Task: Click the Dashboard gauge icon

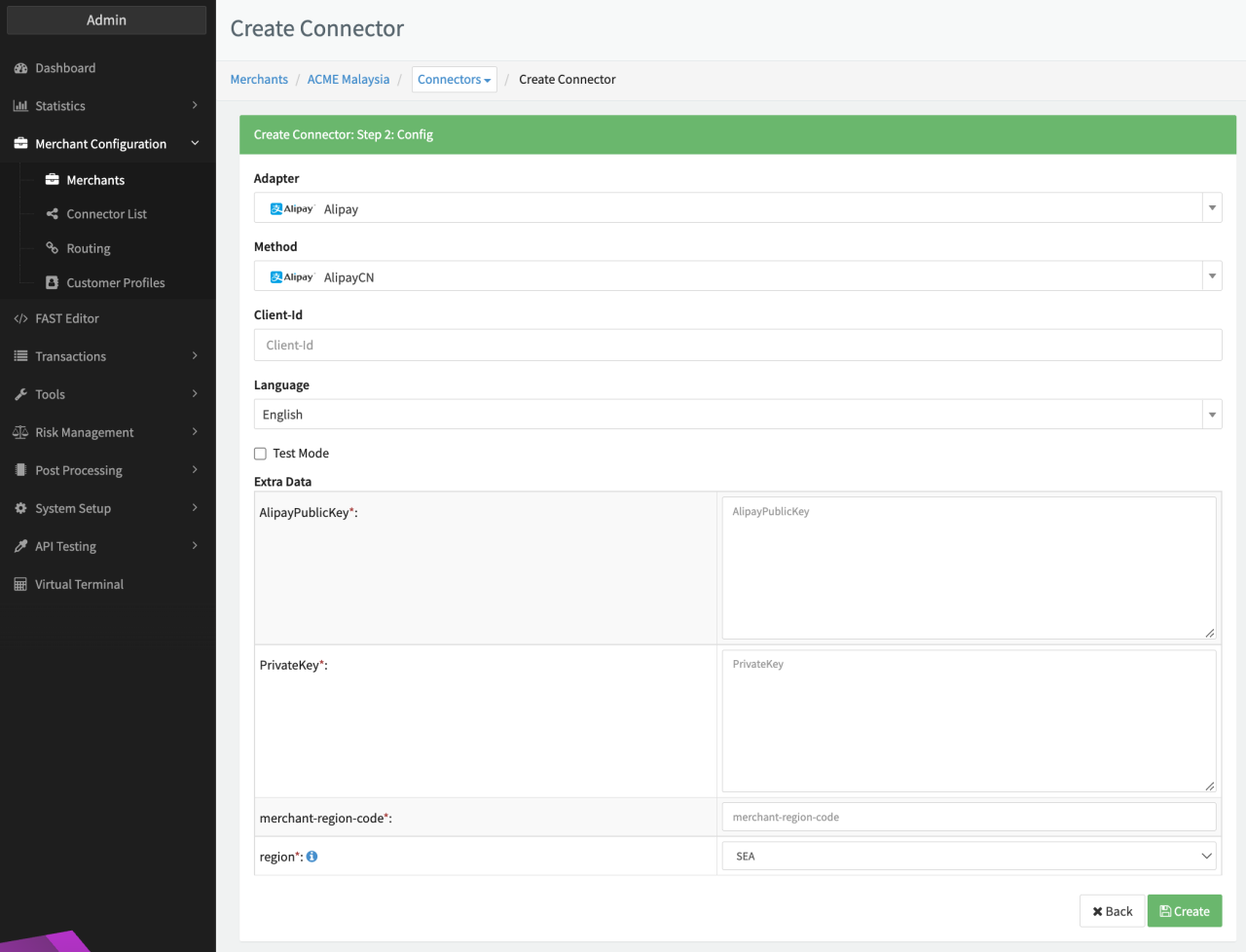Action: pyautogui.click(x=20, y=68)
